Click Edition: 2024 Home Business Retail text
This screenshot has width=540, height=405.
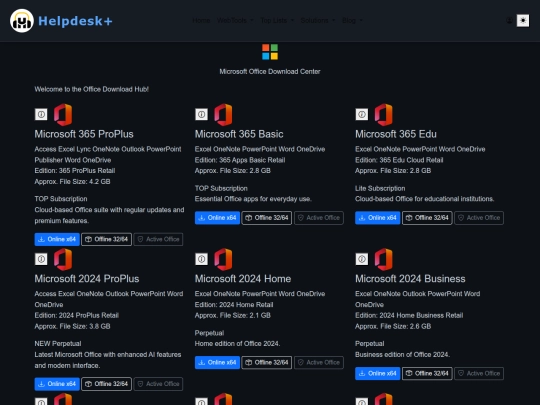coord(409,315)
